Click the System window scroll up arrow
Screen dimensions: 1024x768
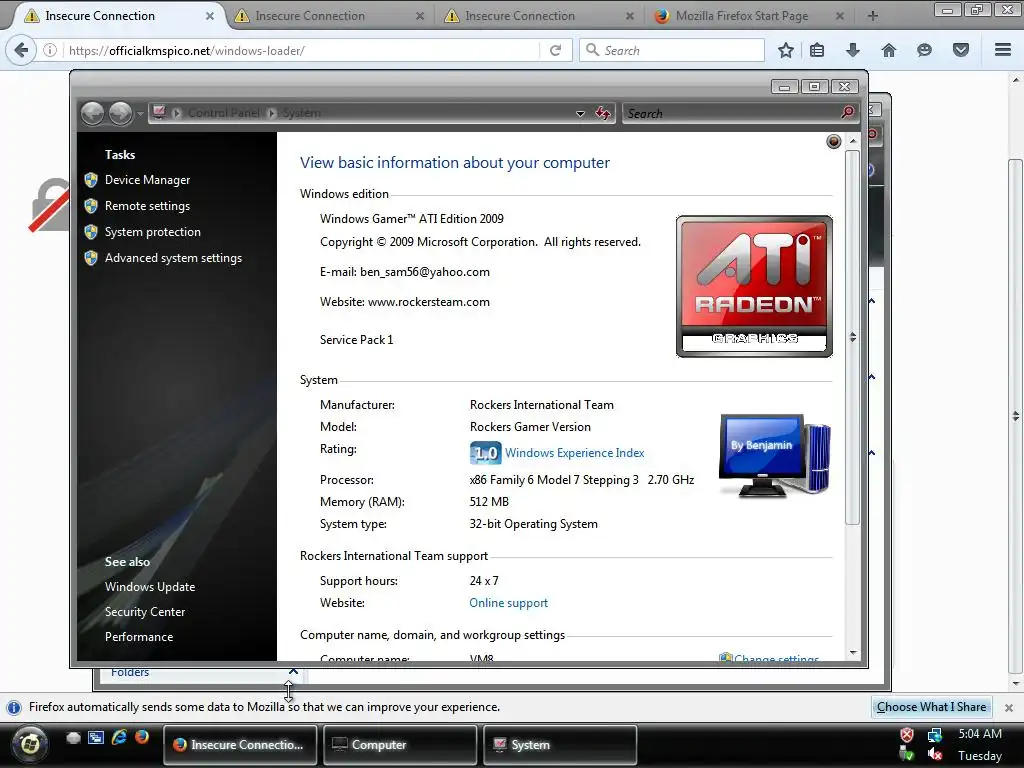coord(852,141)
